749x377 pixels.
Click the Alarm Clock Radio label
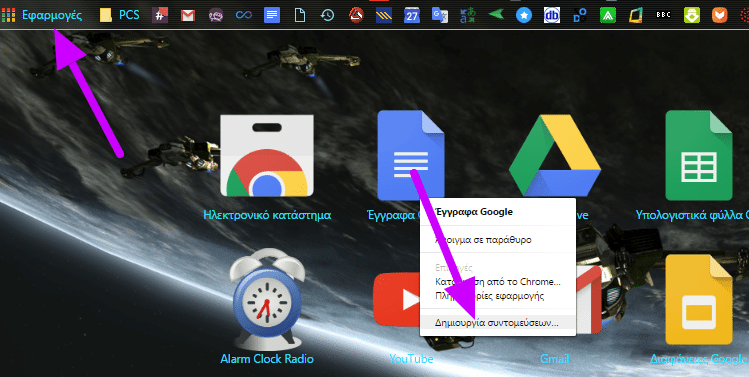pos(267,358)
